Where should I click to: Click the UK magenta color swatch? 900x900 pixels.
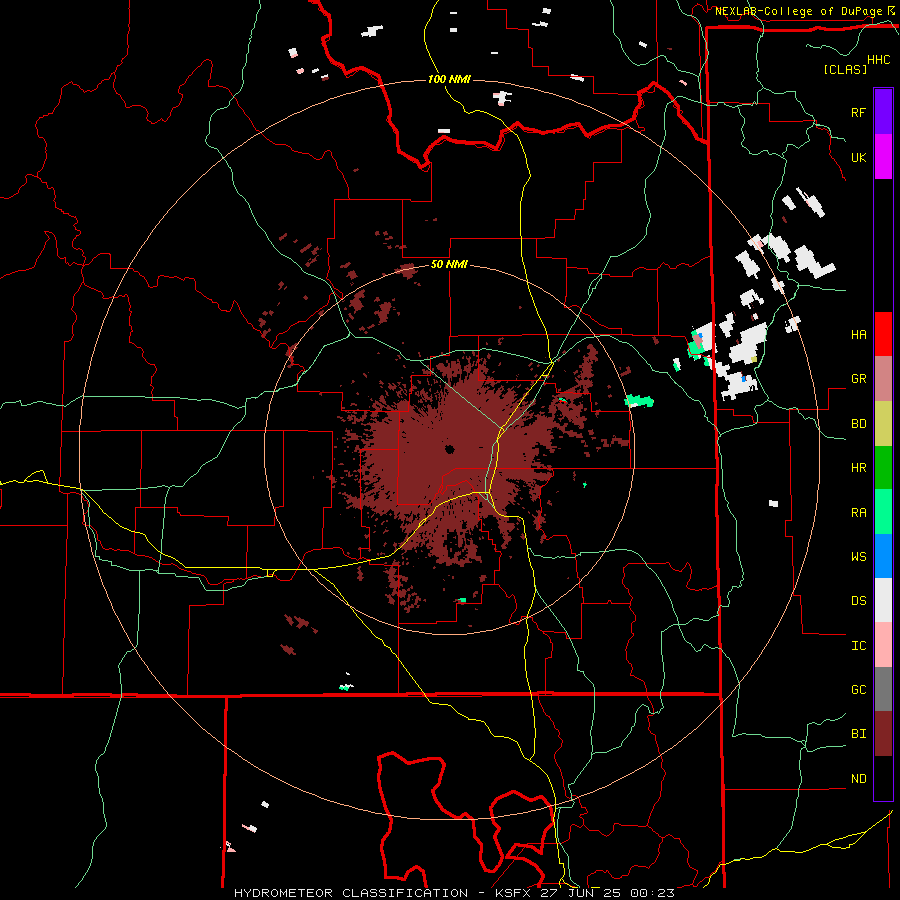[883, 157]
